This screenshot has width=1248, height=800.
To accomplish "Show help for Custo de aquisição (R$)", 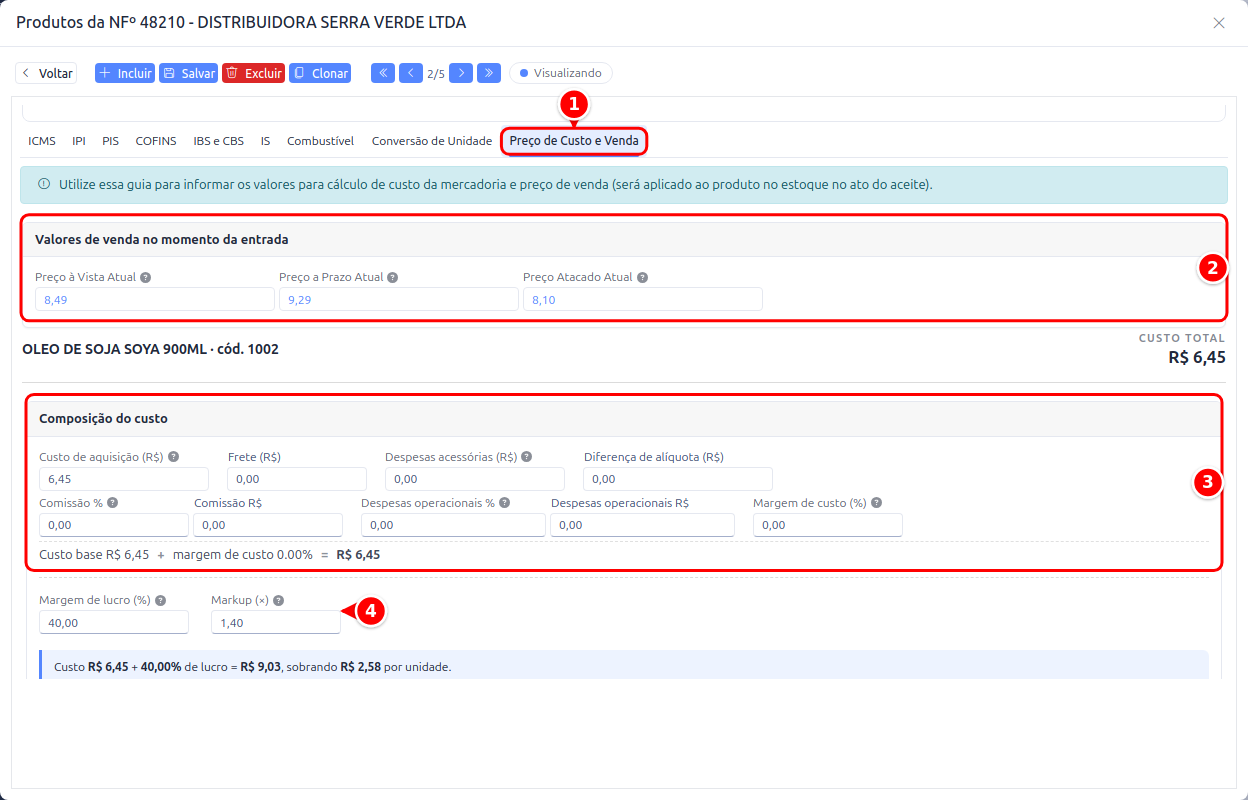I will coord(173,457).
